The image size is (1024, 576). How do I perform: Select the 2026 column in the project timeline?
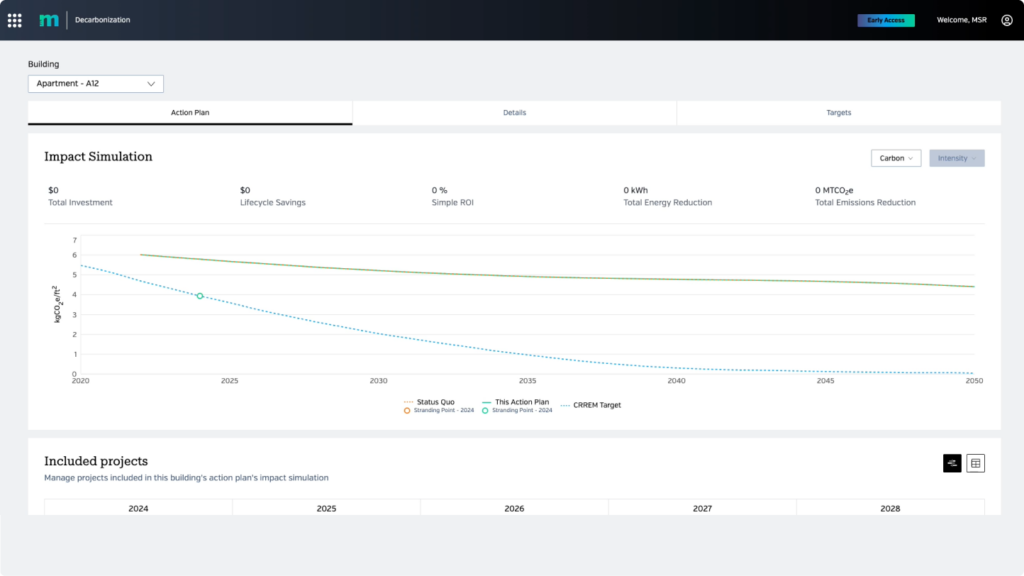pyautogui.click(x=514, y=507)
